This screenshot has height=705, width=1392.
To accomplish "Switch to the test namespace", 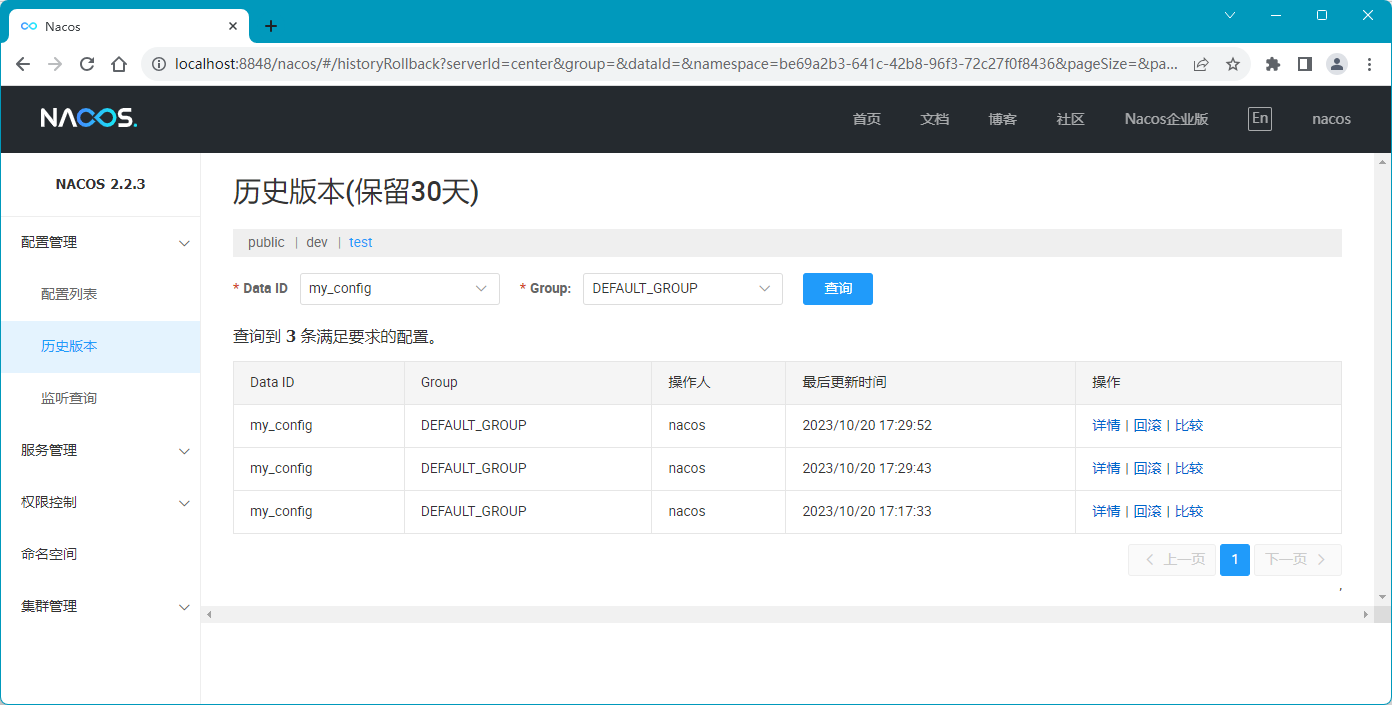I will [360, 242].
